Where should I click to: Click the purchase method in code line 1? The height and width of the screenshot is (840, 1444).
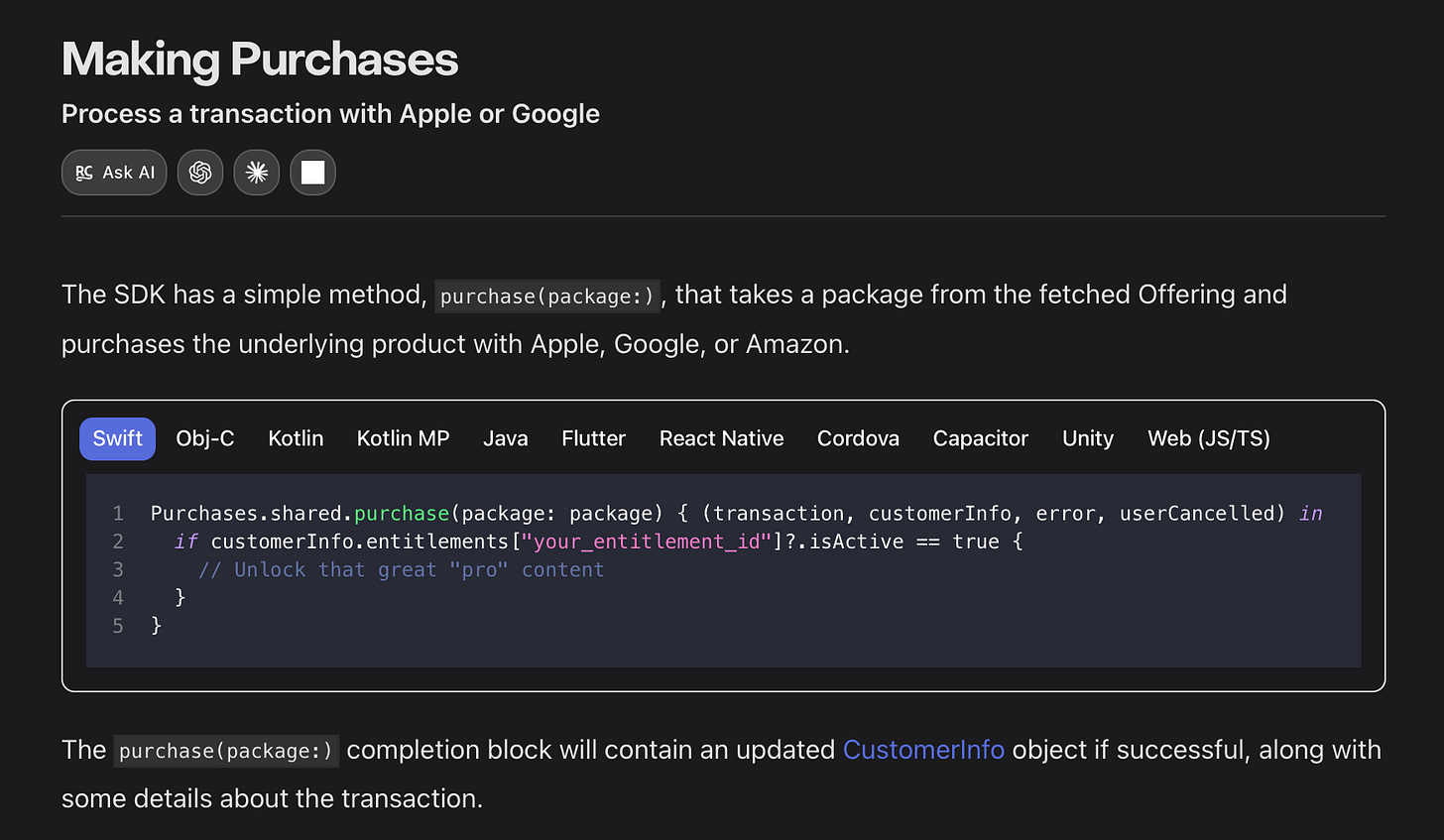point(401,514)
